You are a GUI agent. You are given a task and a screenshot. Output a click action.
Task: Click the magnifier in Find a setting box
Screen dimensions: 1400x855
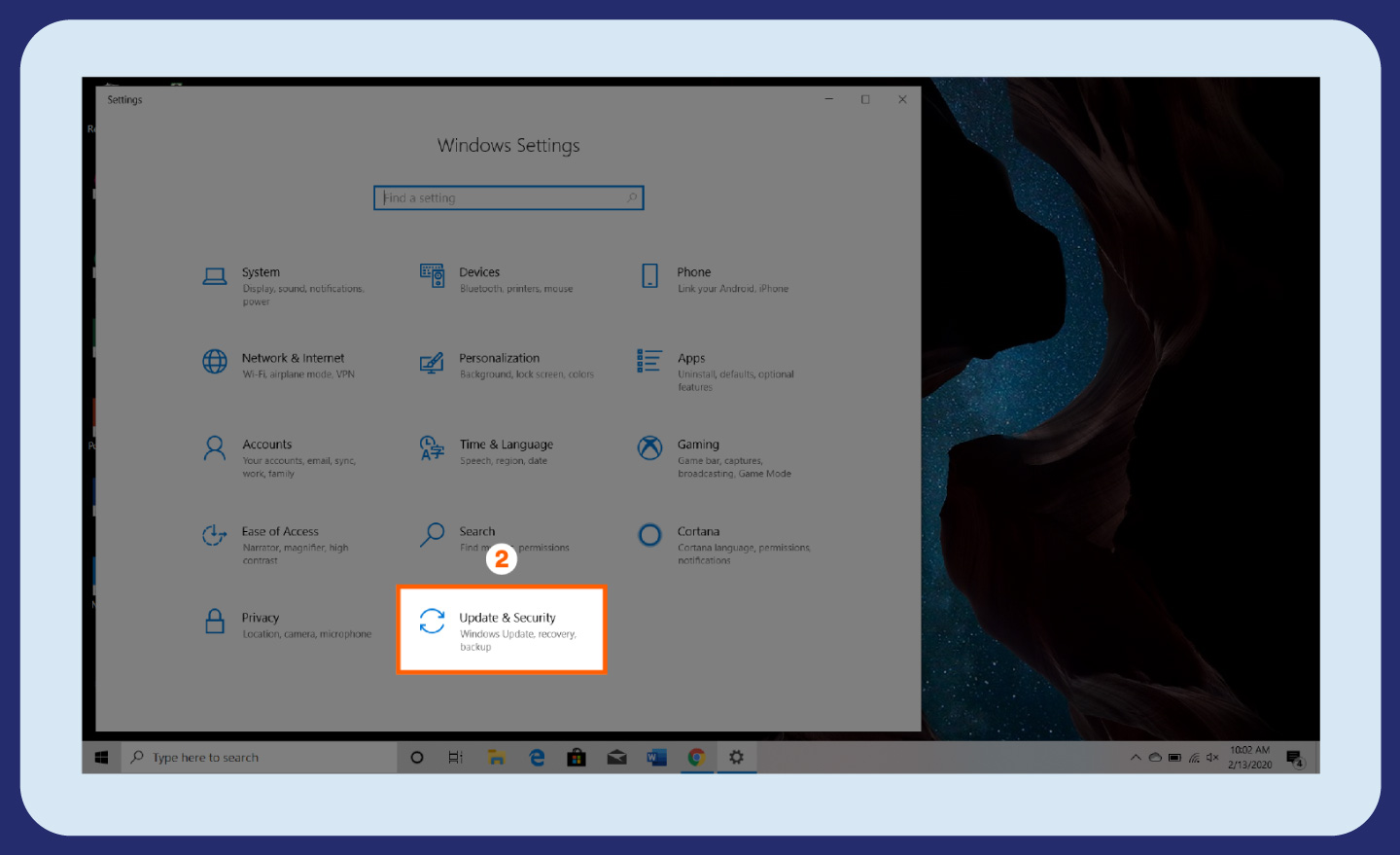point(632,197)
